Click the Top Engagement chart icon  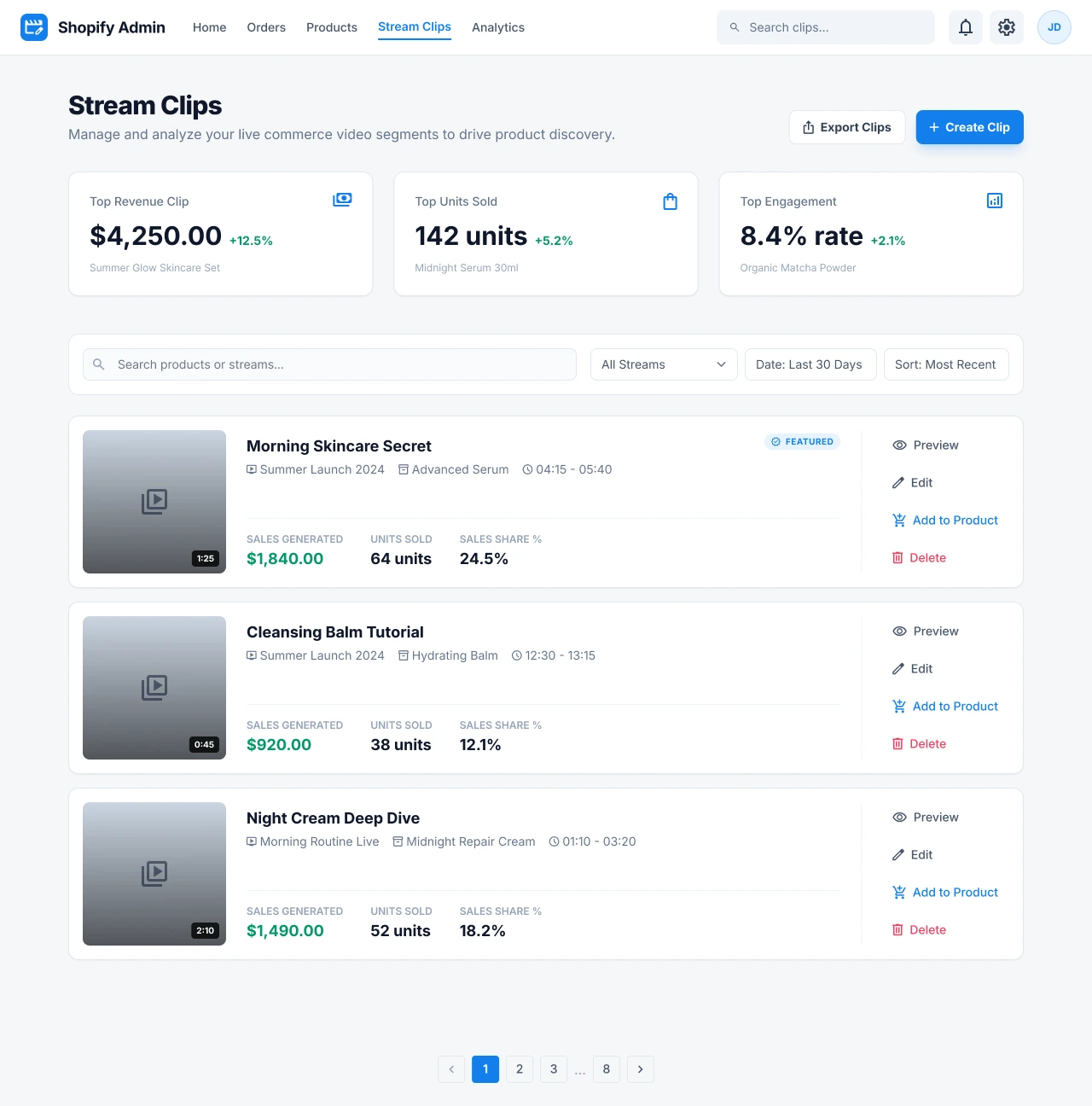pos(995,201)
